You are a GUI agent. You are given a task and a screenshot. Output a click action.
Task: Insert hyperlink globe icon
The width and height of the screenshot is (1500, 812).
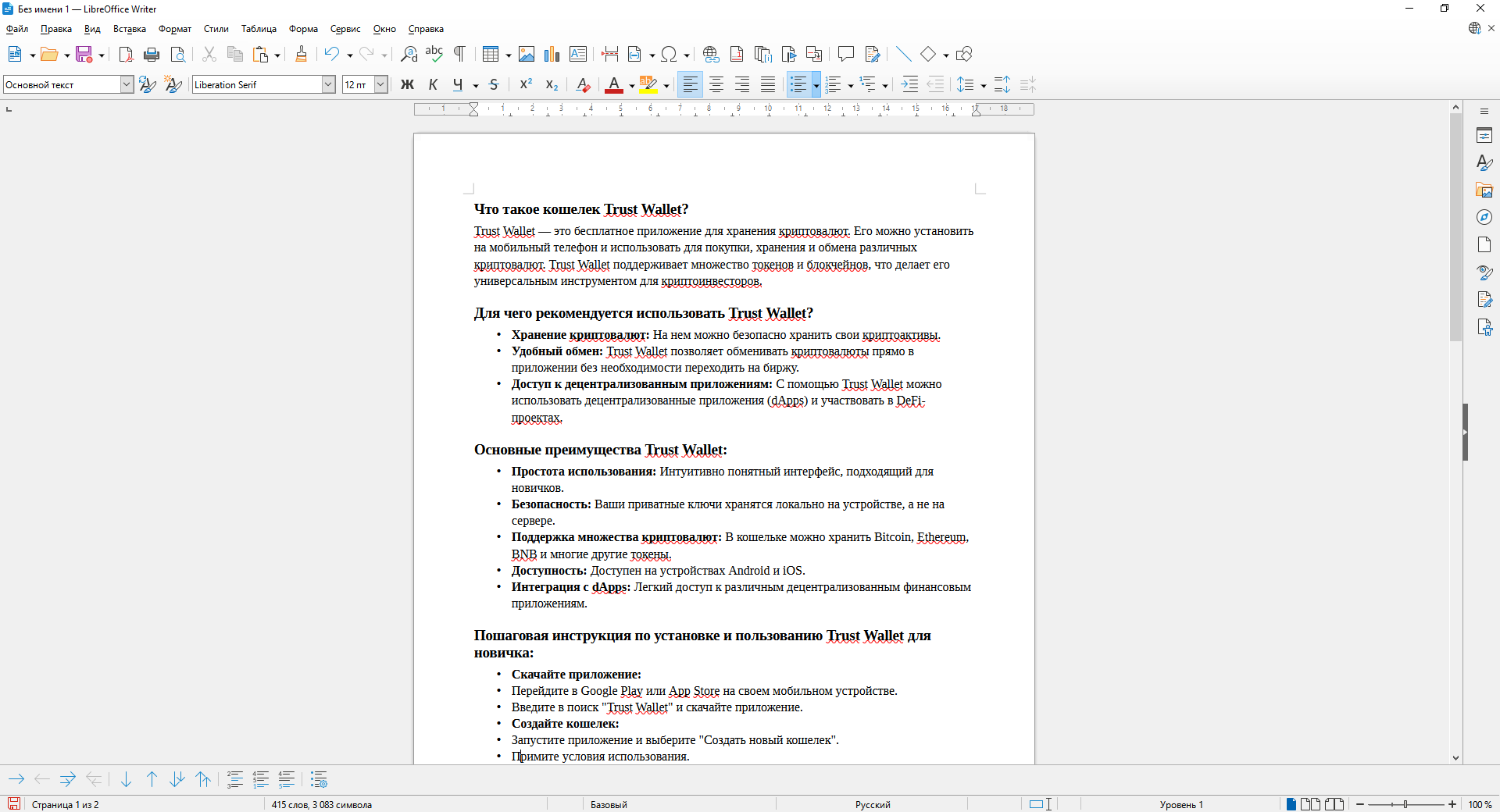pyautogui.click(x=710, y=54)
